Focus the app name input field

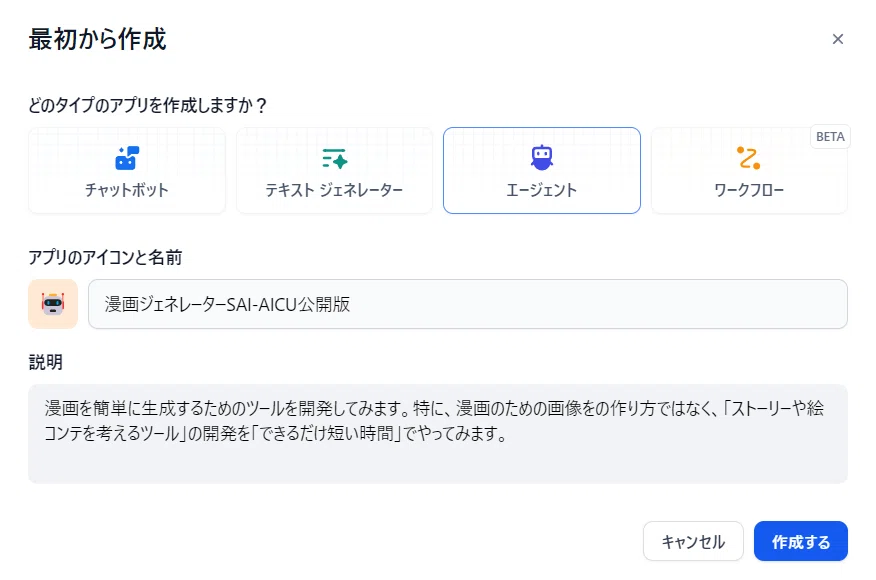coord(467,304)
